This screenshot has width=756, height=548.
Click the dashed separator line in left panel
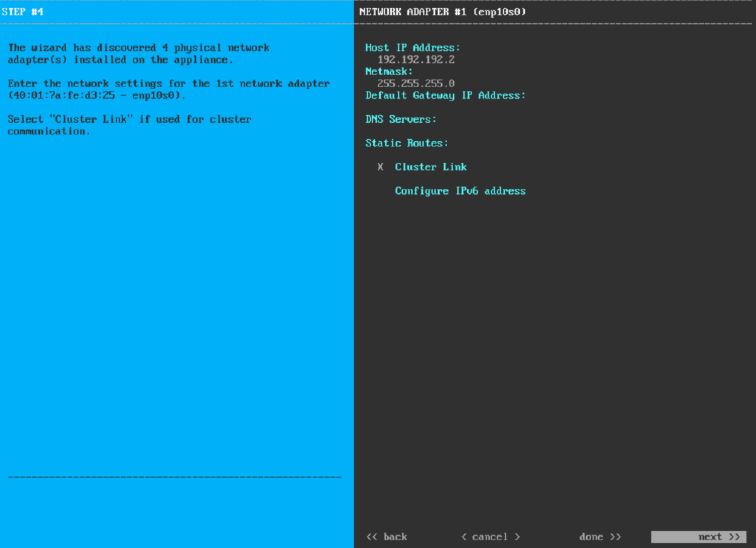tap(174, 477)
